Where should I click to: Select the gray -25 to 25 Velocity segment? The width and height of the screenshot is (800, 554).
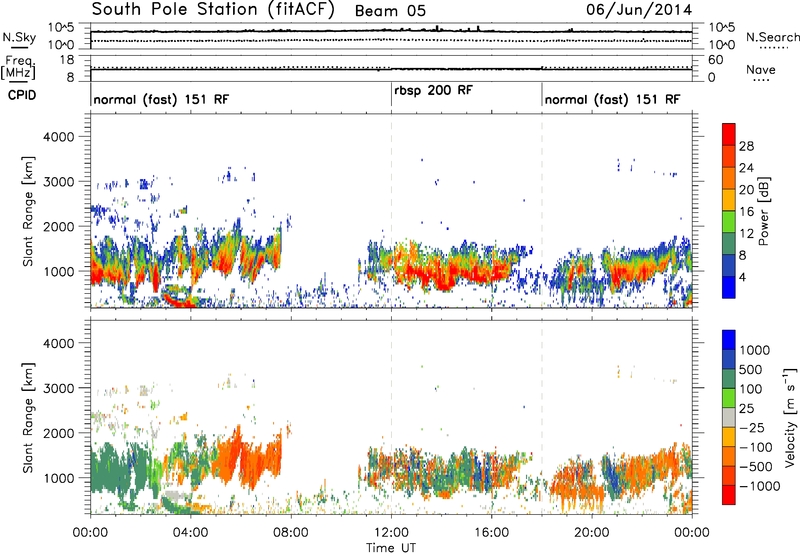(x=729, y=417)
